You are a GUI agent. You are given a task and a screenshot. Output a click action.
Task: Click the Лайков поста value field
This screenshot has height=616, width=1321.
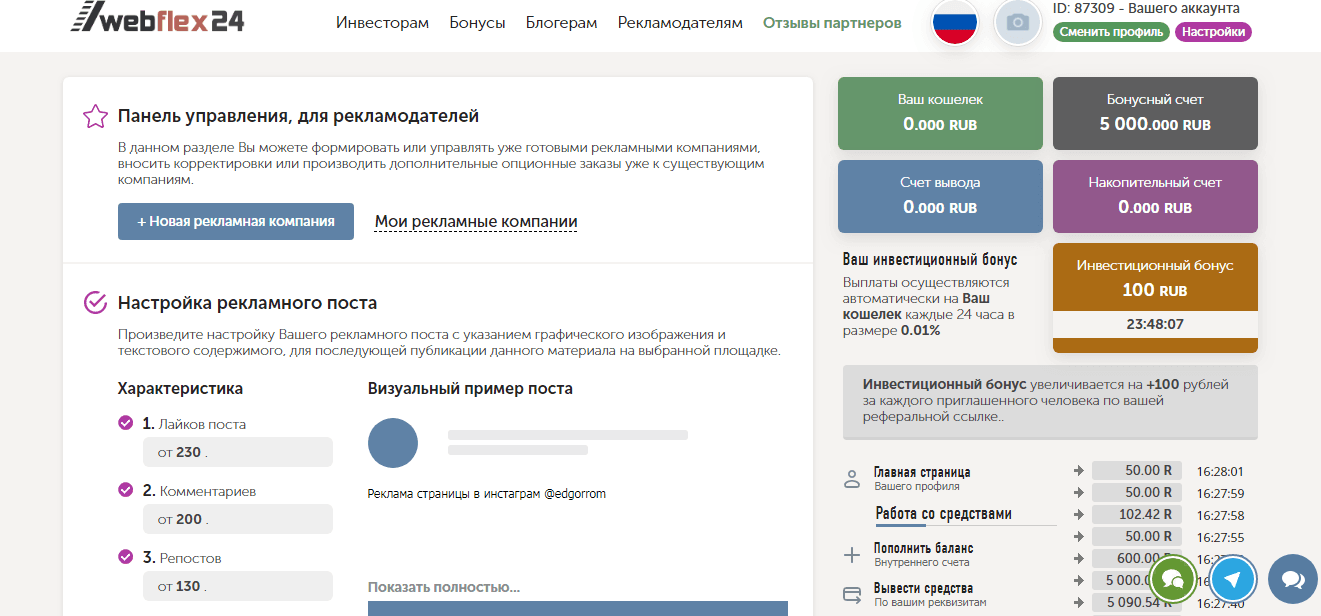point(238,452)
